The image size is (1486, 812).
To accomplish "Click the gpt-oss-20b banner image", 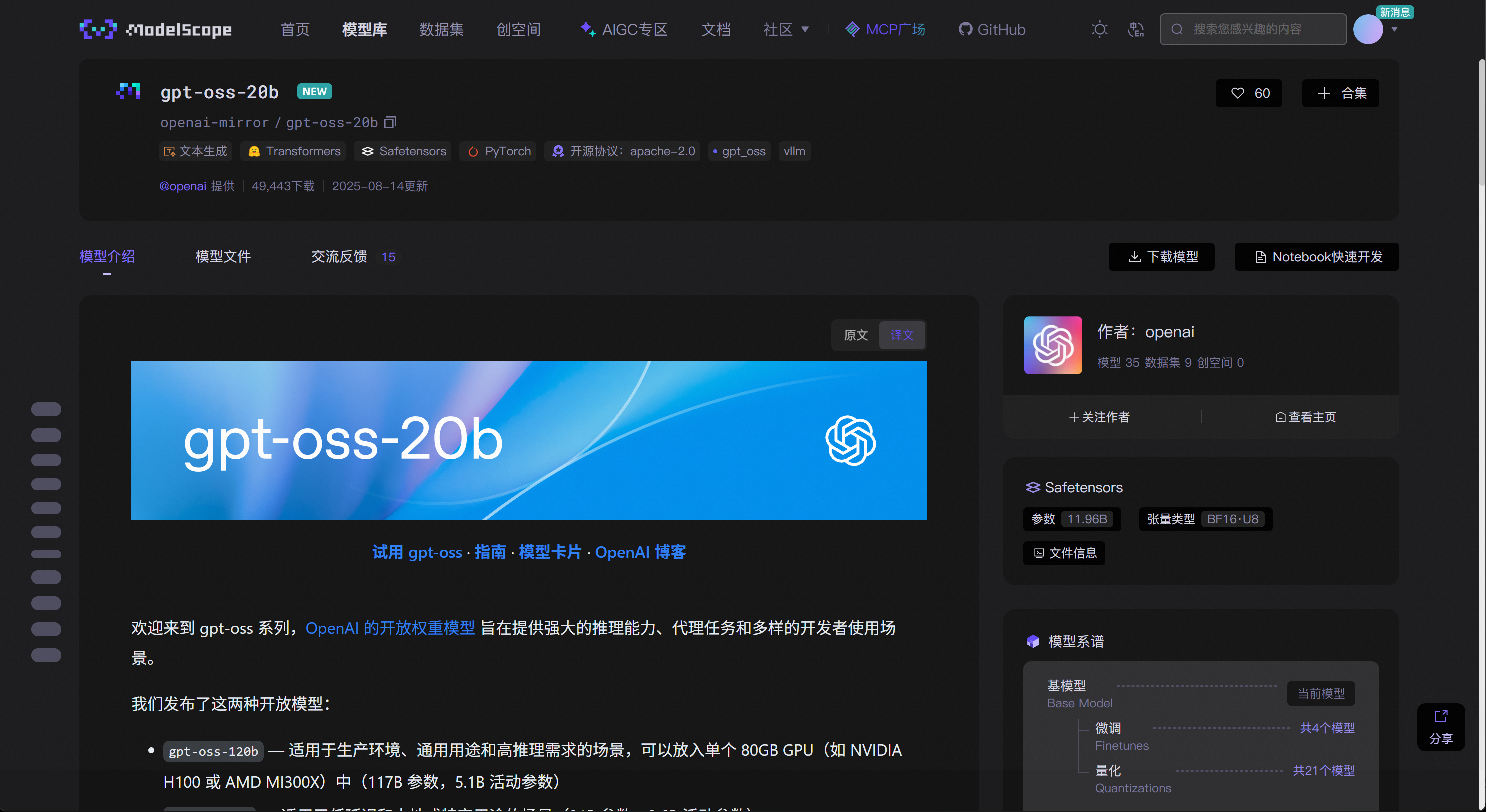I will [529, 440].
